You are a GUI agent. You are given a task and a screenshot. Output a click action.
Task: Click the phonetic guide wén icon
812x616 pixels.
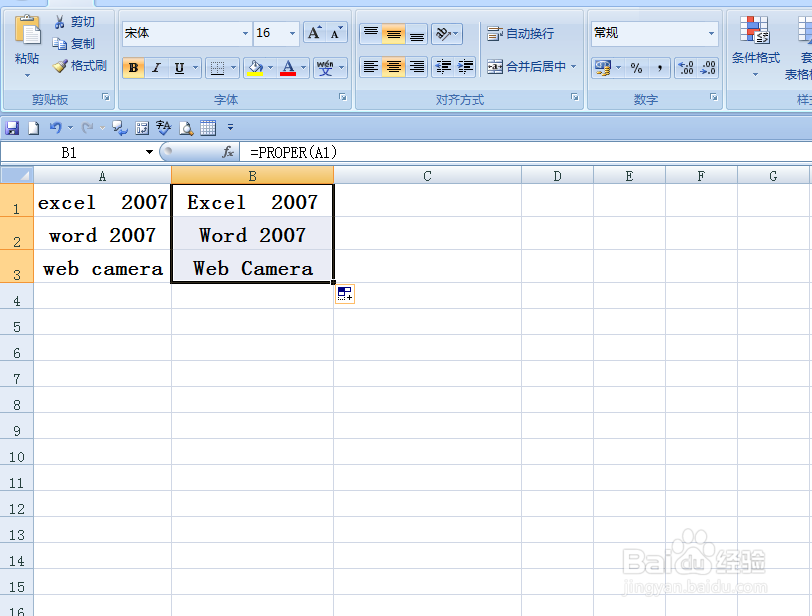point(325,68)
